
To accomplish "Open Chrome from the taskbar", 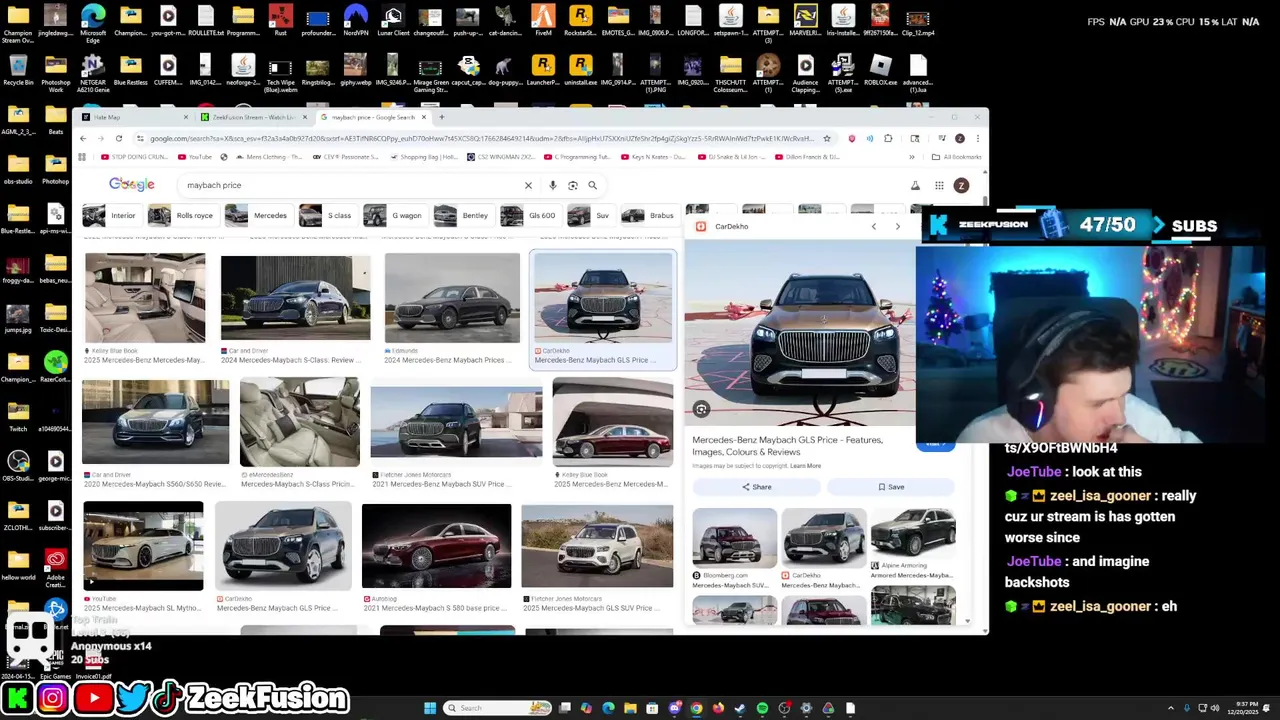I will [x=696, y=708].
